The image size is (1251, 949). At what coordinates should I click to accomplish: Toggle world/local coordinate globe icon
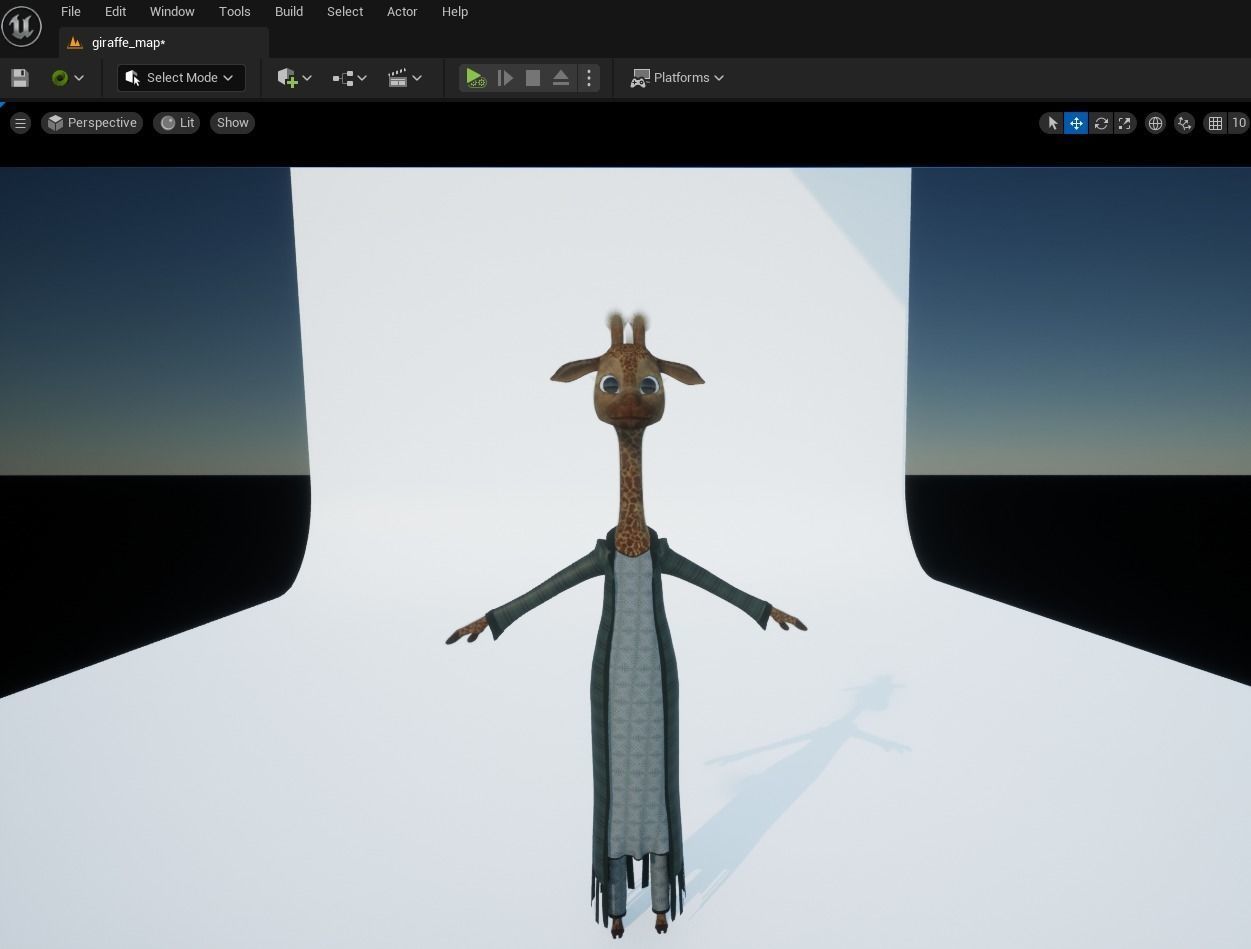coord(1155,123)
